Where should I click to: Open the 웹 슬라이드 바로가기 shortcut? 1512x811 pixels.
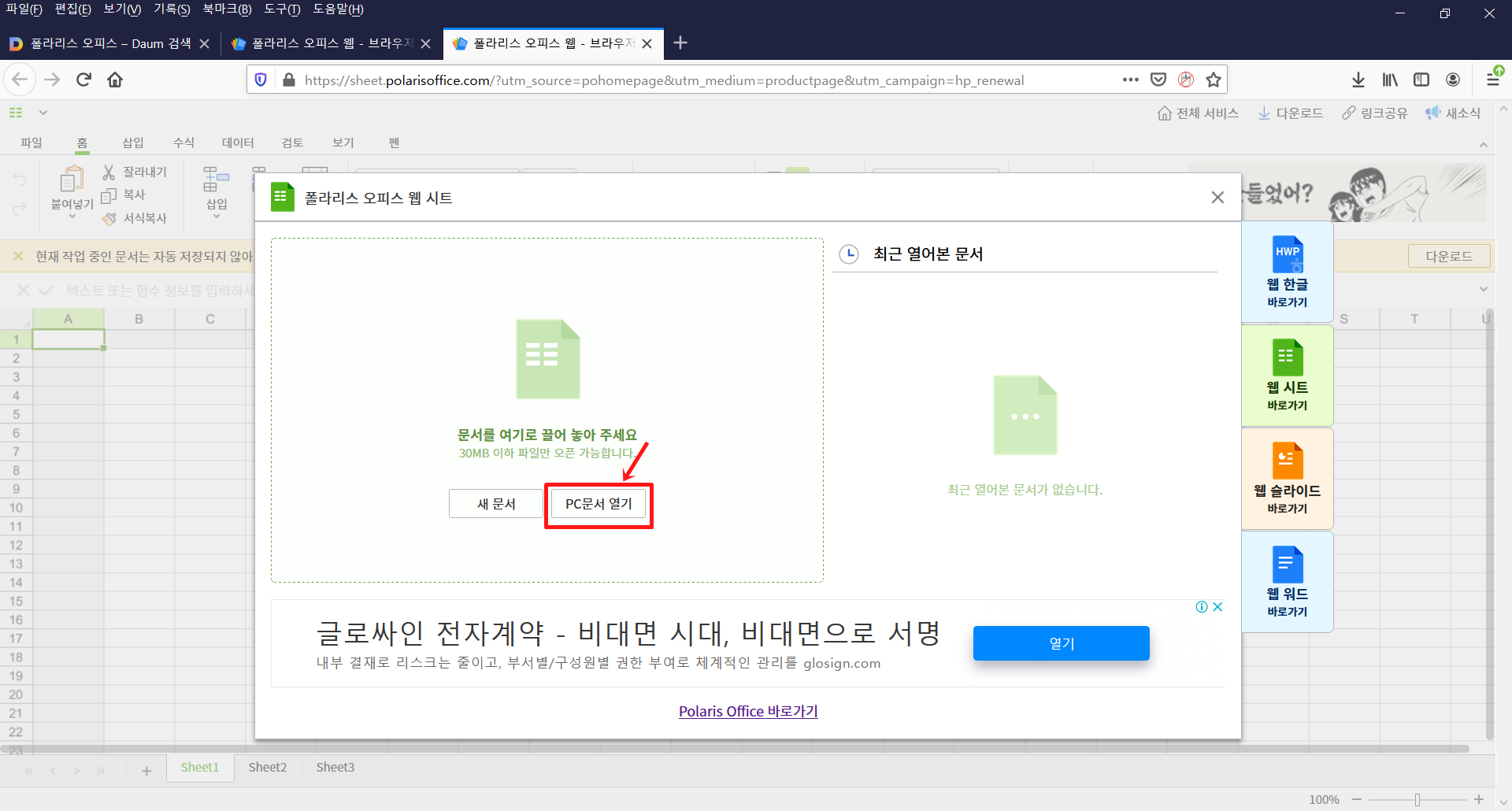[x=1287, y=479]
